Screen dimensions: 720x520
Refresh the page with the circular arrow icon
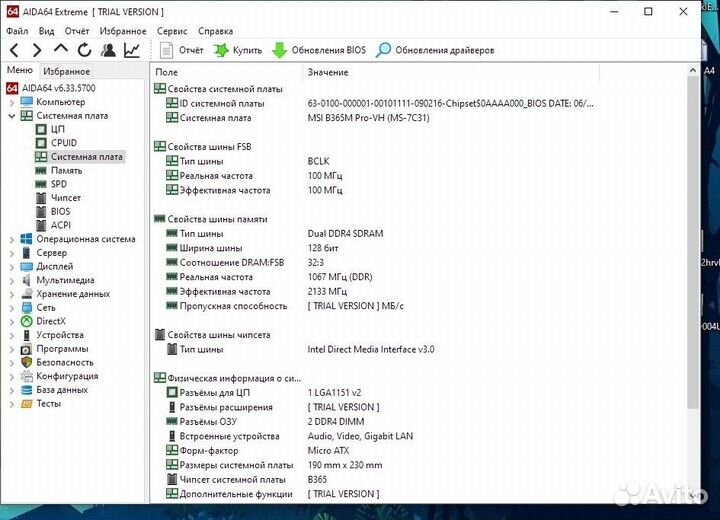click(84, 50)
